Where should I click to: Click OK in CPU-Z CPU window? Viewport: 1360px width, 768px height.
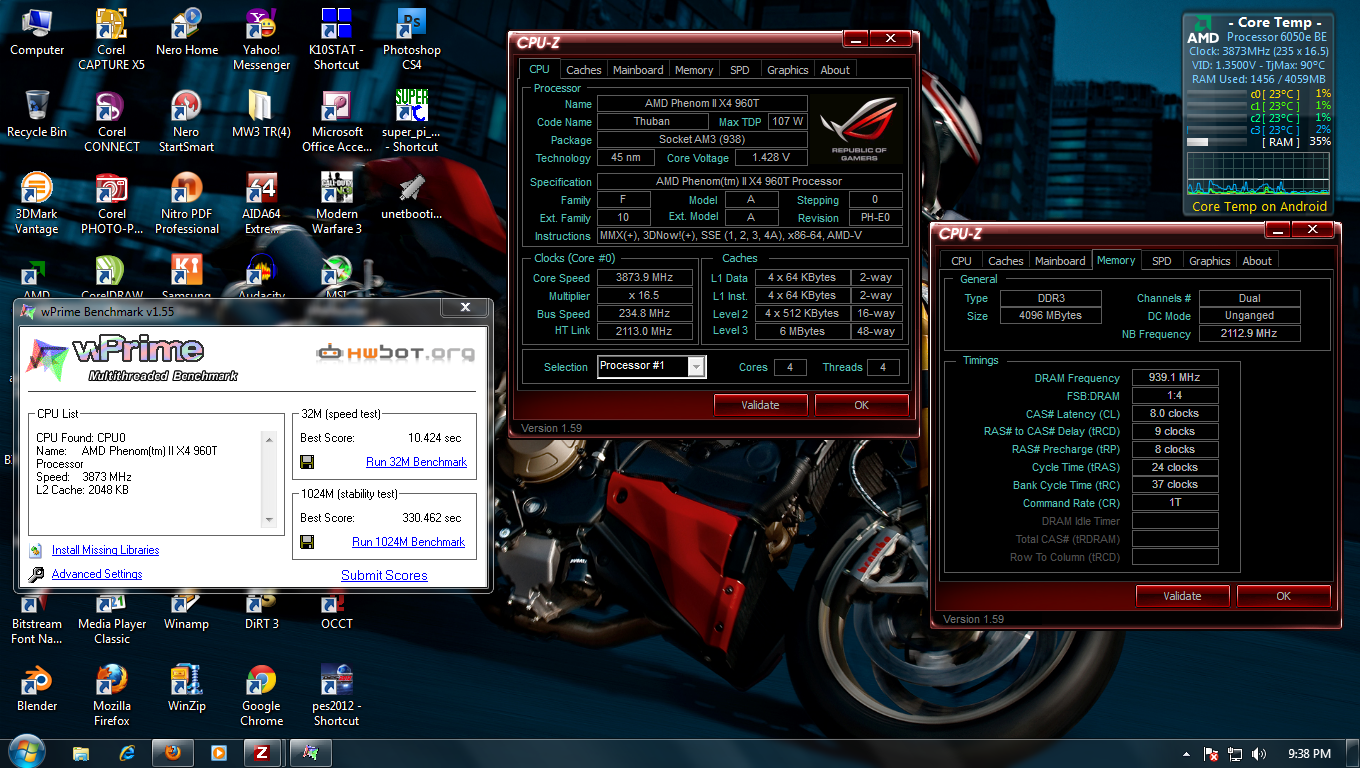click(x=862, y=405)
